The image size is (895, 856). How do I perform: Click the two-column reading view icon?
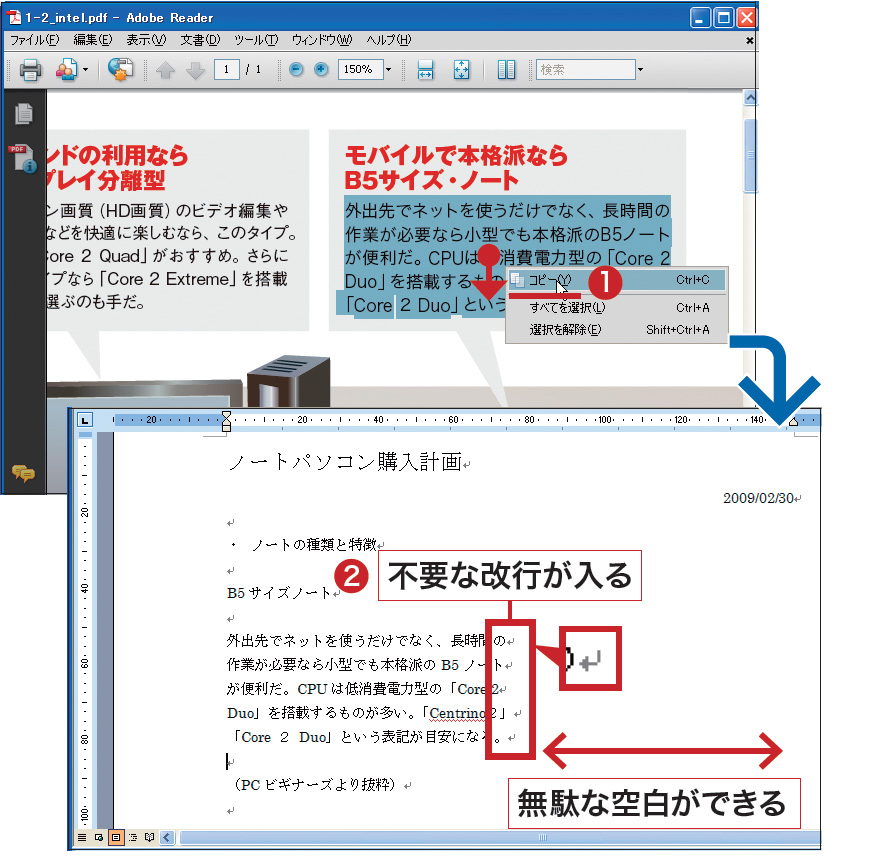(x=506, y=70)
